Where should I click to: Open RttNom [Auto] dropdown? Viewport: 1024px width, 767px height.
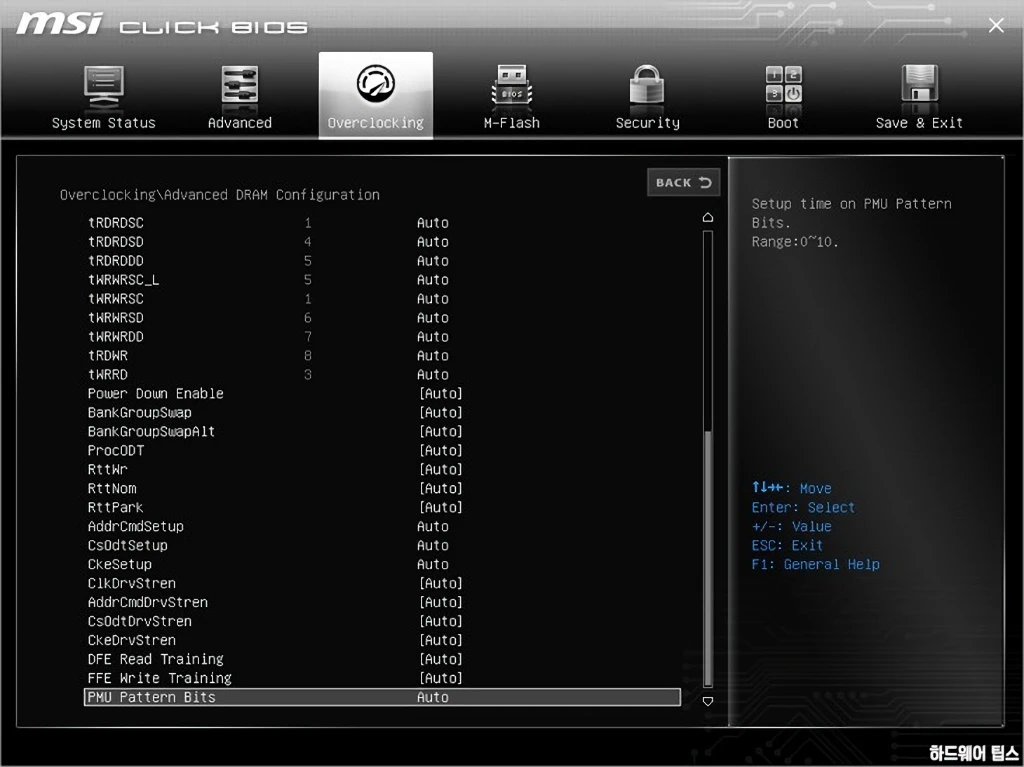[440, 488]
